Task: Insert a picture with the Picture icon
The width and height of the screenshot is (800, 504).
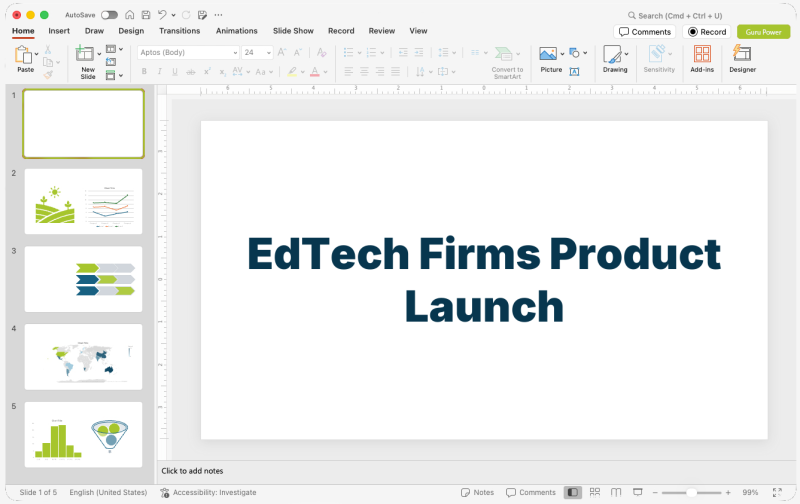Action: point(548,54)
